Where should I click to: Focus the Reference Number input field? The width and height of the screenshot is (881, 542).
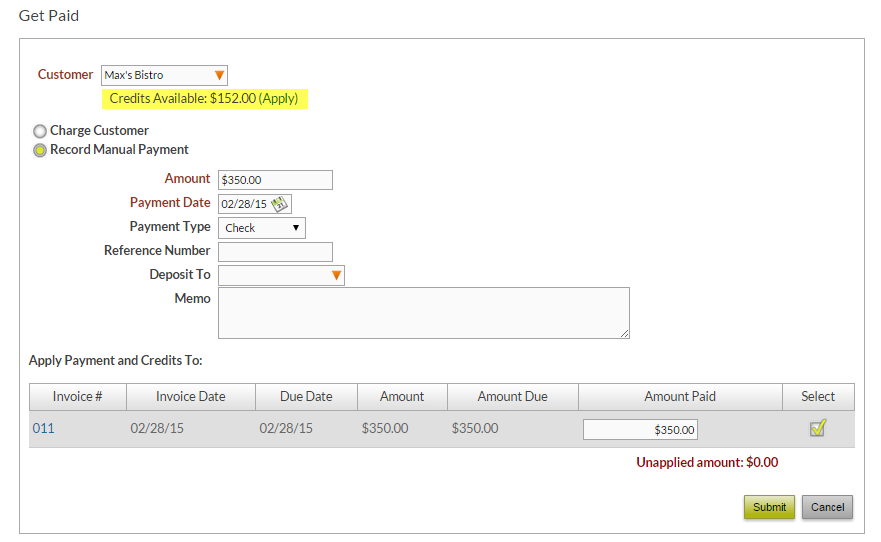click(275, 252)
